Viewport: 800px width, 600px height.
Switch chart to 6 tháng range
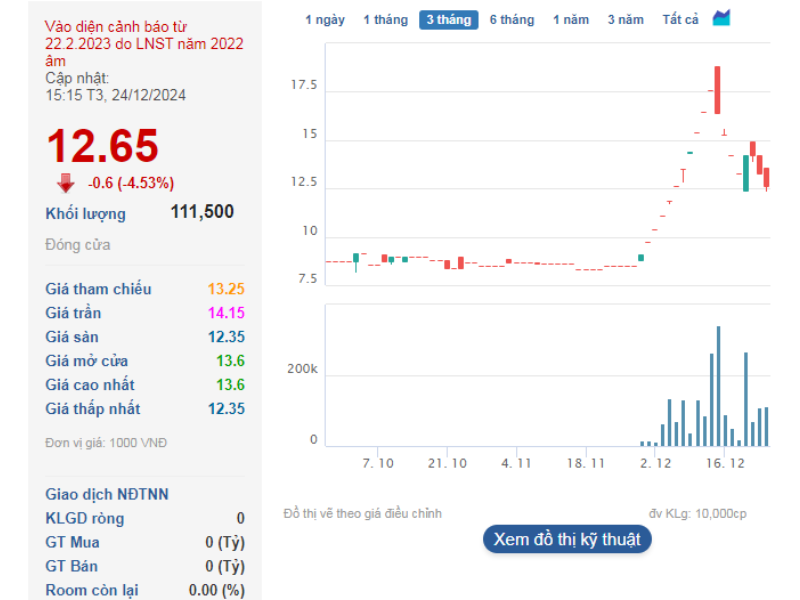click(x=512, y=20)
